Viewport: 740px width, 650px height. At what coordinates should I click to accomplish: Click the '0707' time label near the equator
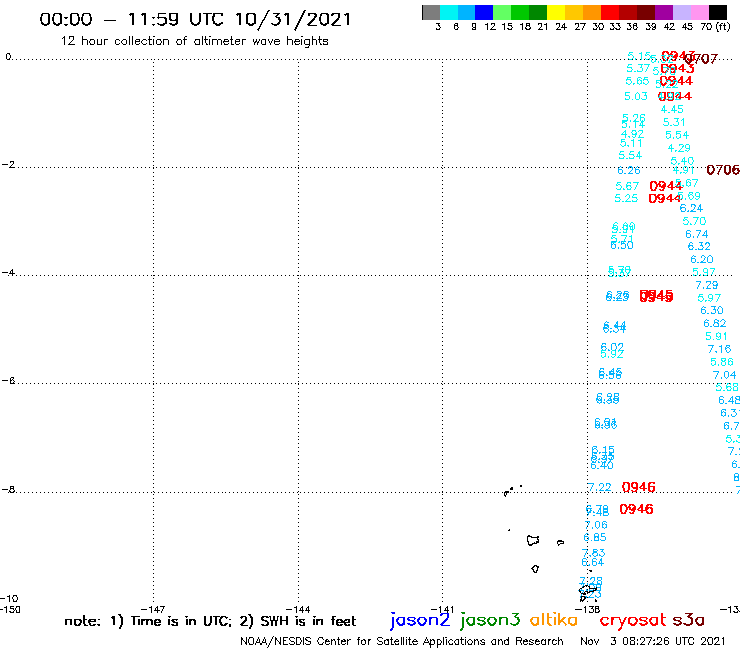(x=701, y=59)
